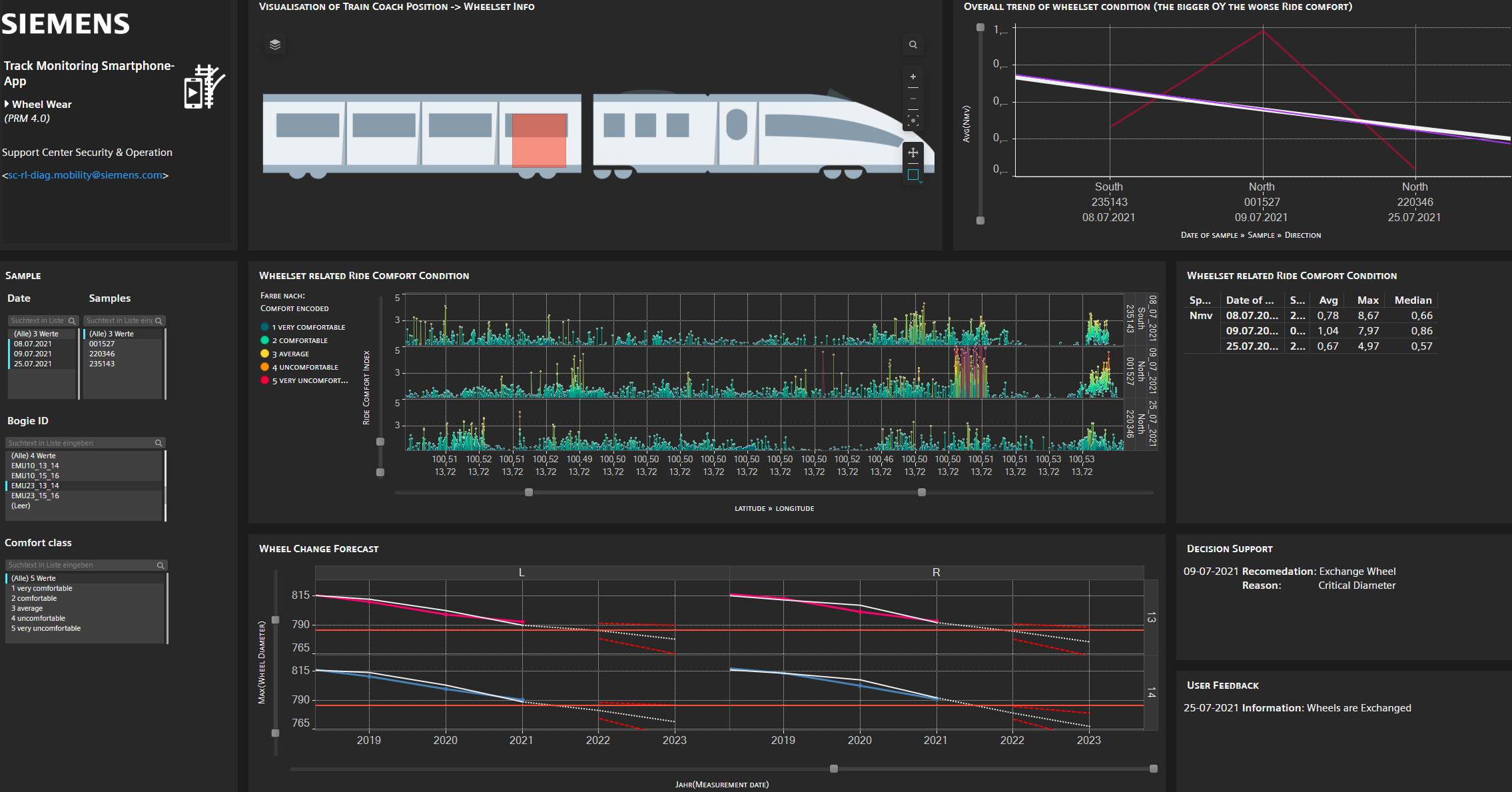The width and height of the screenshot is (1512, 792).
Task: Expand the Wheel Wear section arrow
Action: 9,104
